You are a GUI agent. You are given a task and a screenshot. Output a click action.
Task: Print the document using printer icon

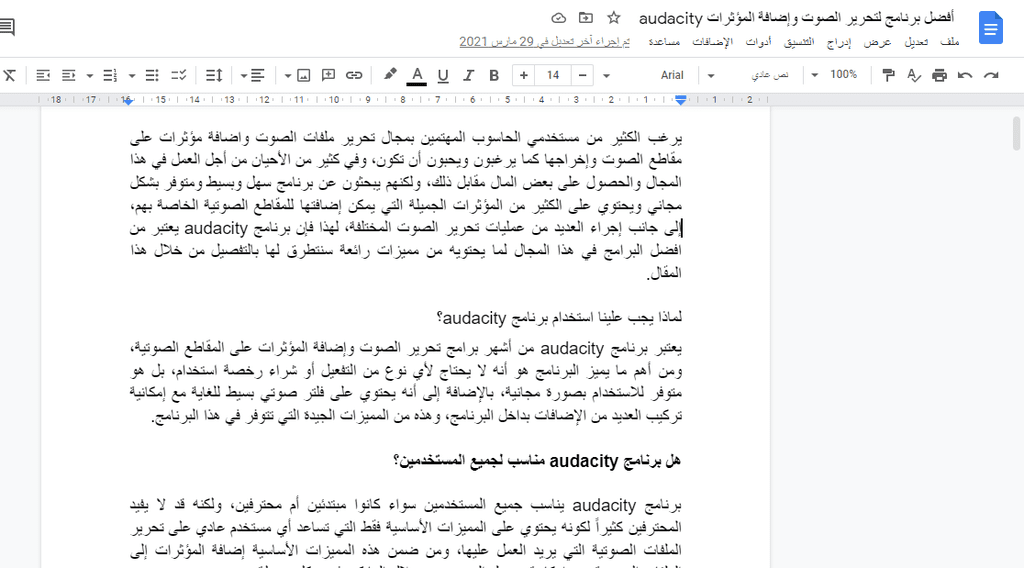tap(939, 76)
